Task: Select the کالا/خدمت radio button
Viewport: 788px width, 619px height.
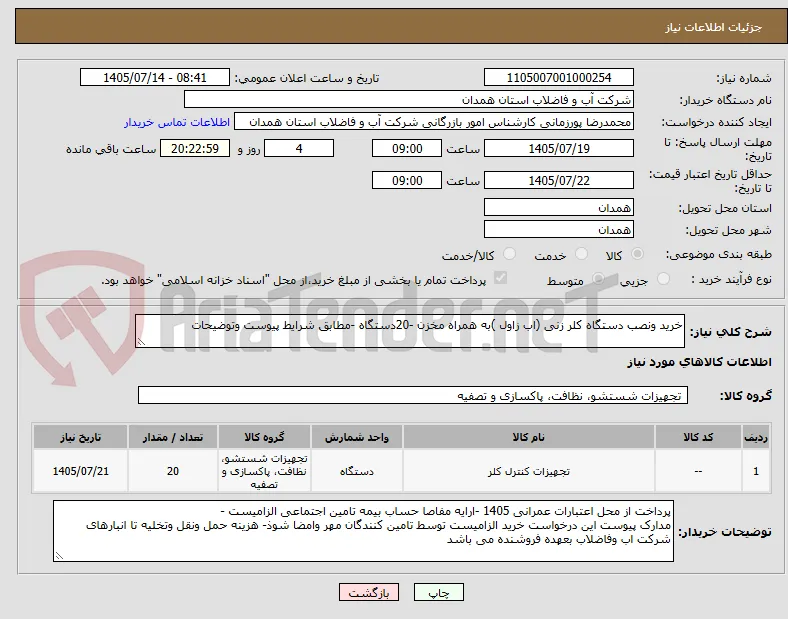Action: [x=509, y=254]
